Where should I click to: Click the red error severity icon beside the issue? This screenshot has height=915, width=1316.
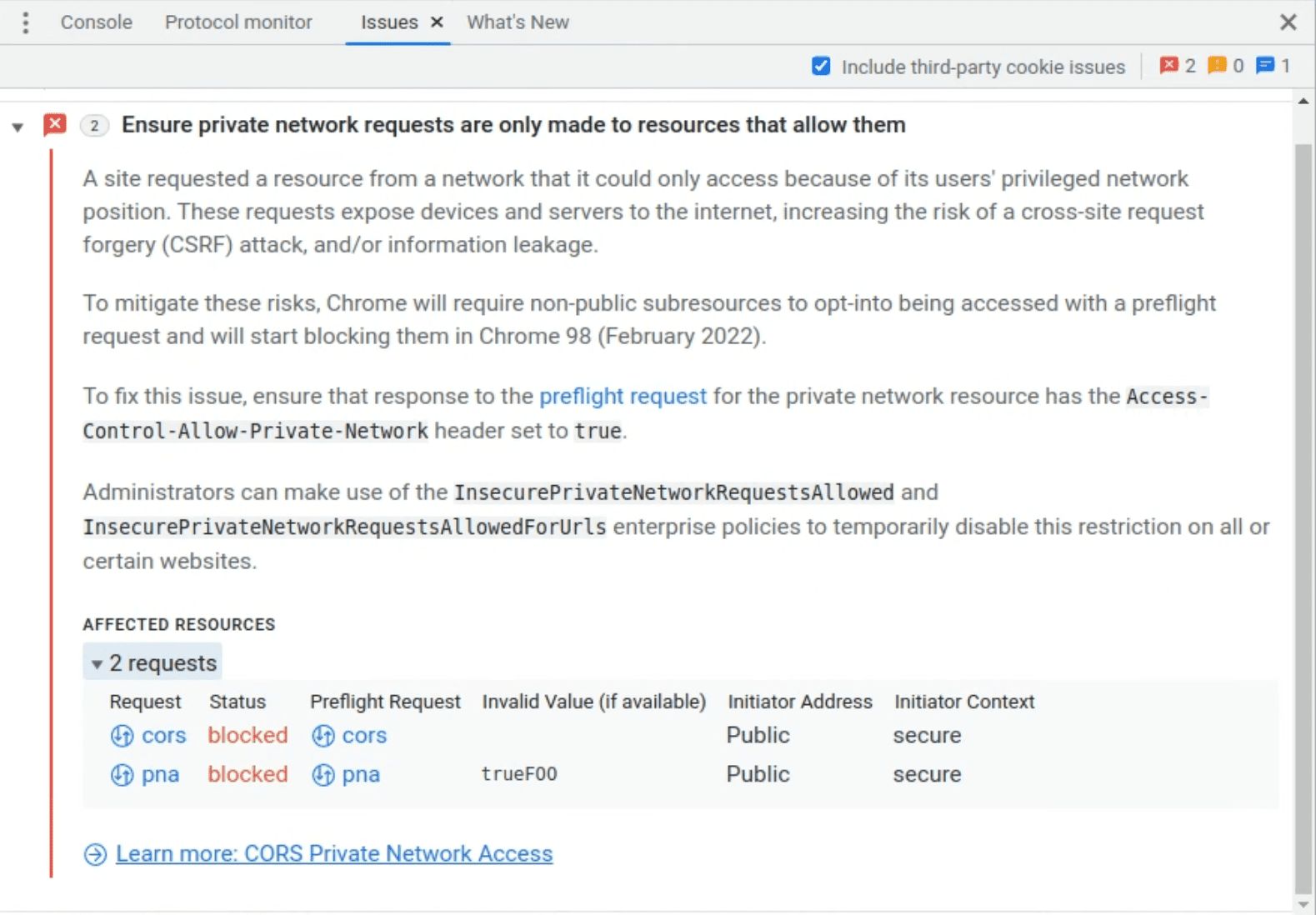click(x=55, y=124)
